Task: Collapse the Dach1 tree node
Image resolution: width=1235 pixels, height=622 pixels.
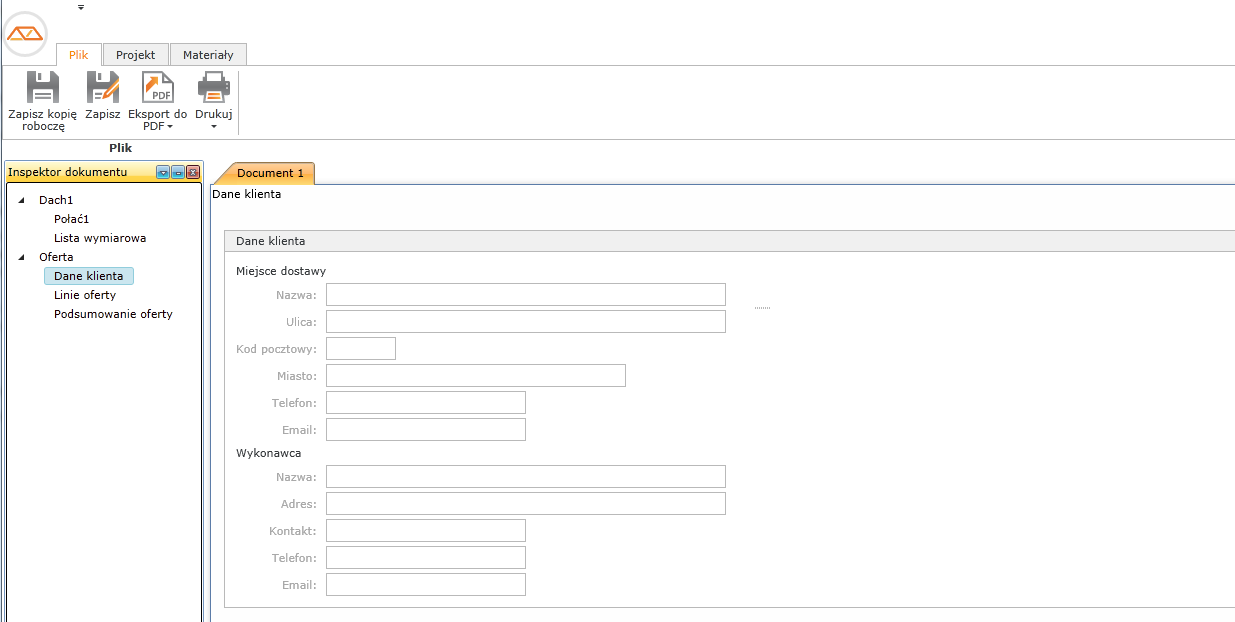Action: click(x=22, y=201)
